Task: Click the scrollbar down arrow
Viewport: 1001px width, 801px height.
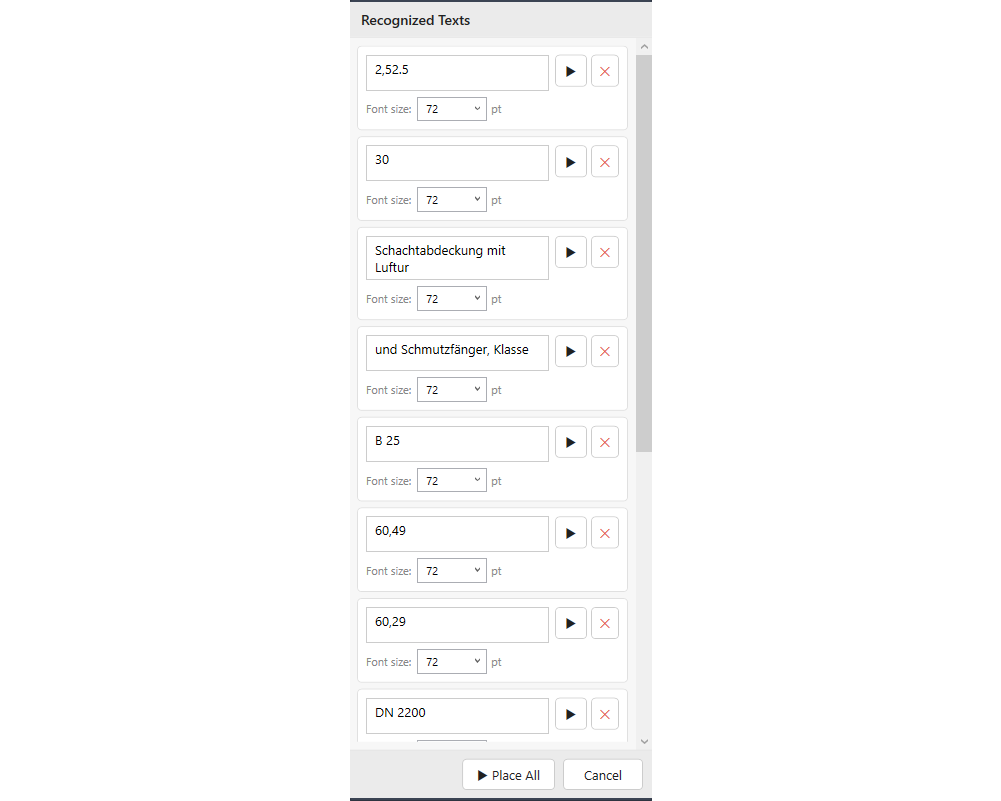Action: coord(644,742)
